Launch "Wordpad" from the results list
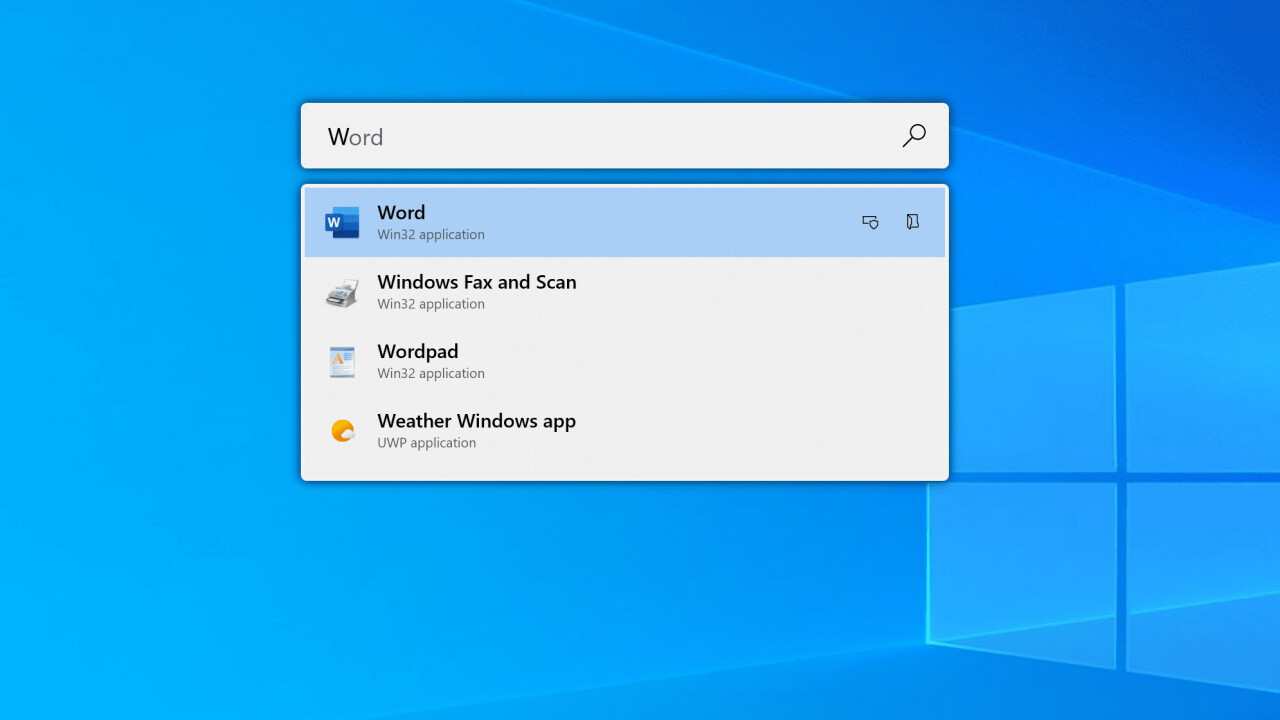This screenshot has width=1280, height=720. [x=417, y=352]
